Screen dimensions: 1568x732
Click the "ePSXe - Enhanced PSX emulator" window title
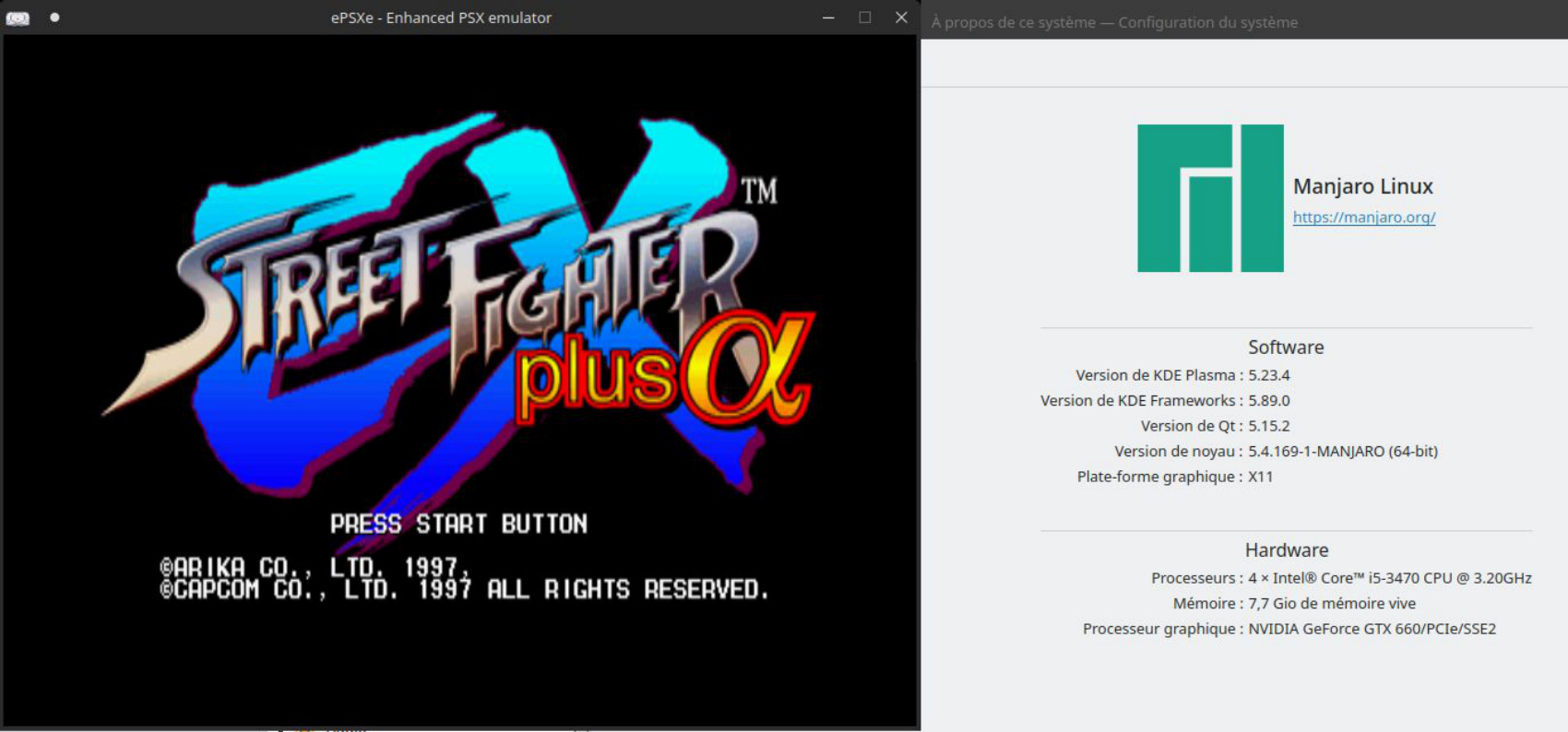click(441, 18)
